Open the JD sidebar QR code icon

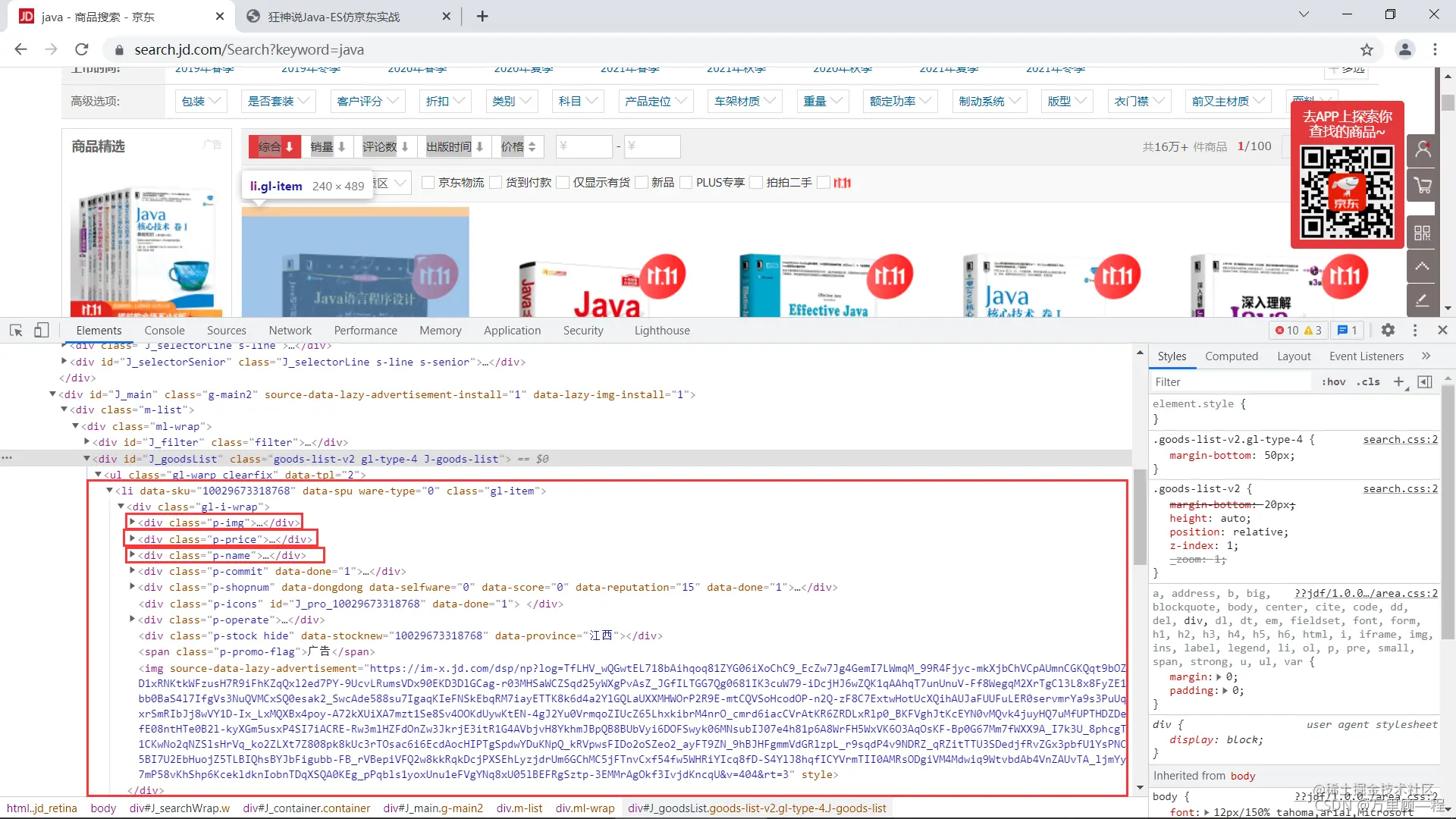click(1423, 233)
